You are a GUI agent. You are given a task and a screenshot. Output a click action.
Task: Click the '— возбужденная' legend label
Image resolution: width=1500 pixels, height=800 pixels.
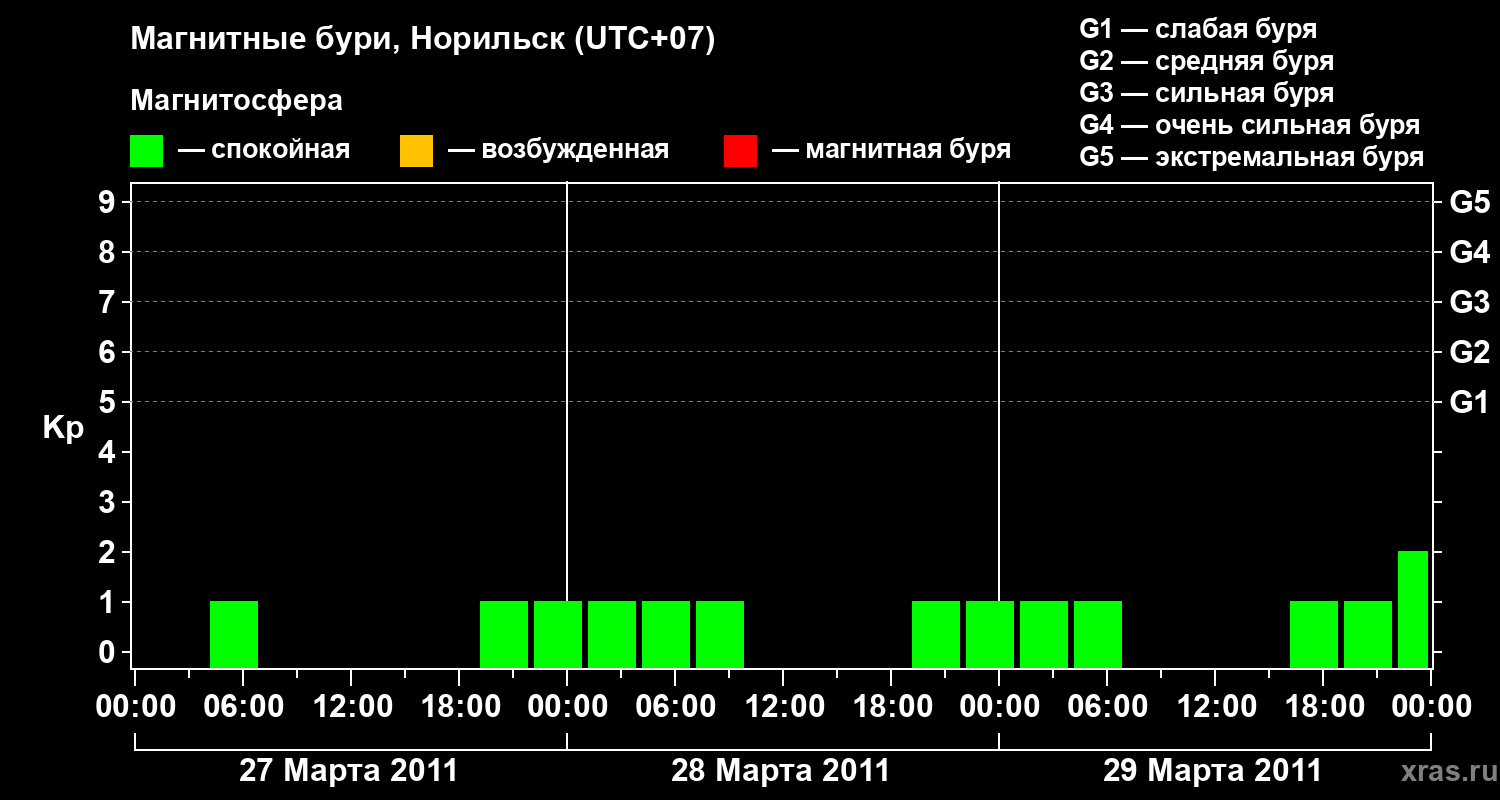[x=558, y=151]
